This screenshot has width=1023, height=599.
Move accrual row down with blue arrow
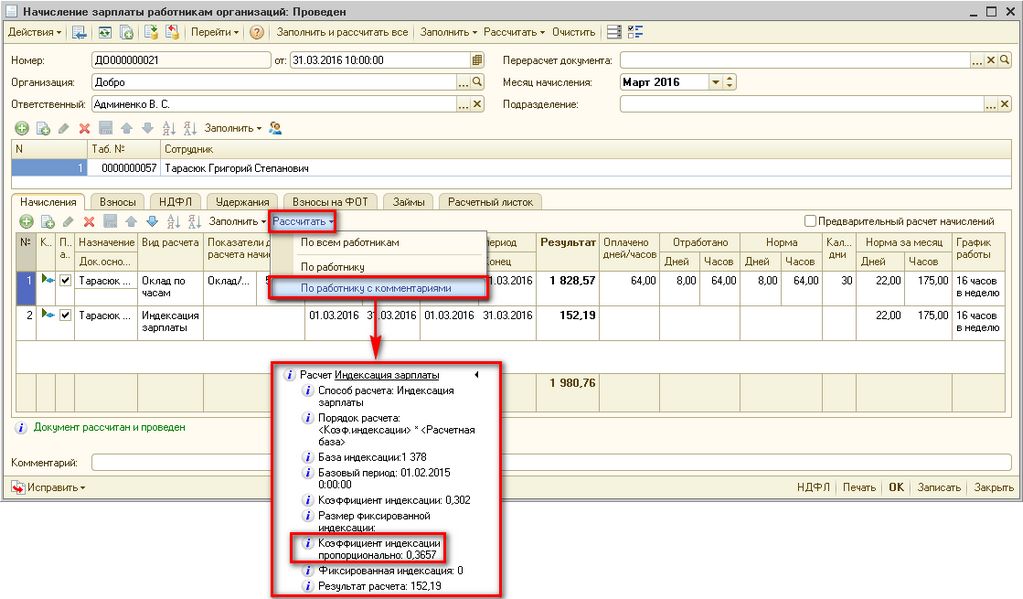coord(152,222)
